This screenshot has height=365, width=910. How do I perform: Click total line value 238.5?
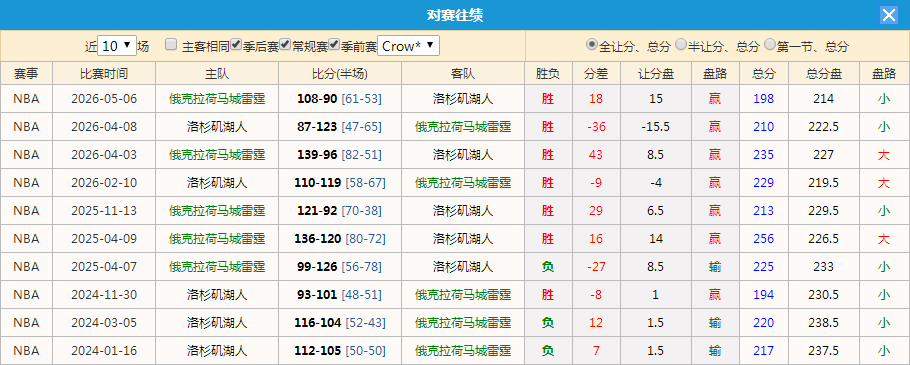point(824,323)
